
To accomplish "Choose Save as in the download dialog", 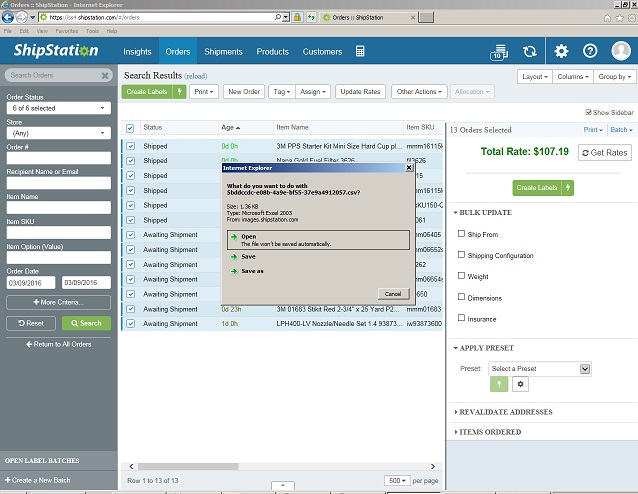I will pos(252,271).
